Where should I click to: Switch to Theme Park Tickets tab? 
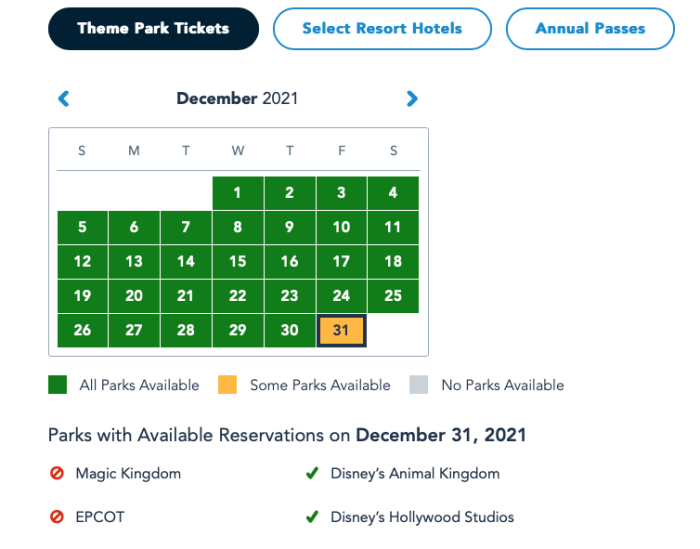click(154, 29)
